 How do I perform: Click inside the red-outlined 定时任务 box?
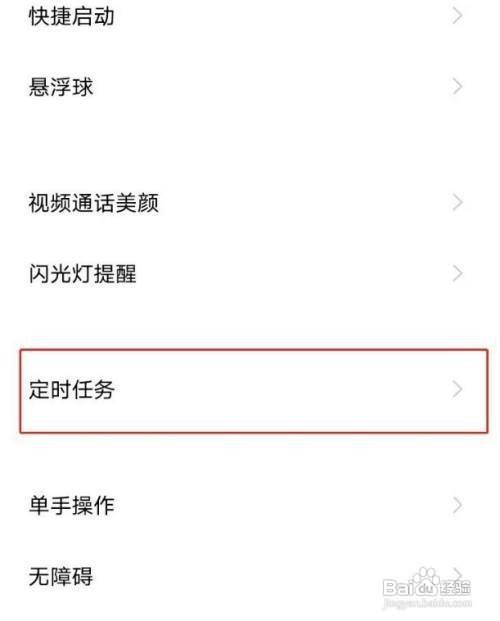pyautogui.click(x=254, y=391)
